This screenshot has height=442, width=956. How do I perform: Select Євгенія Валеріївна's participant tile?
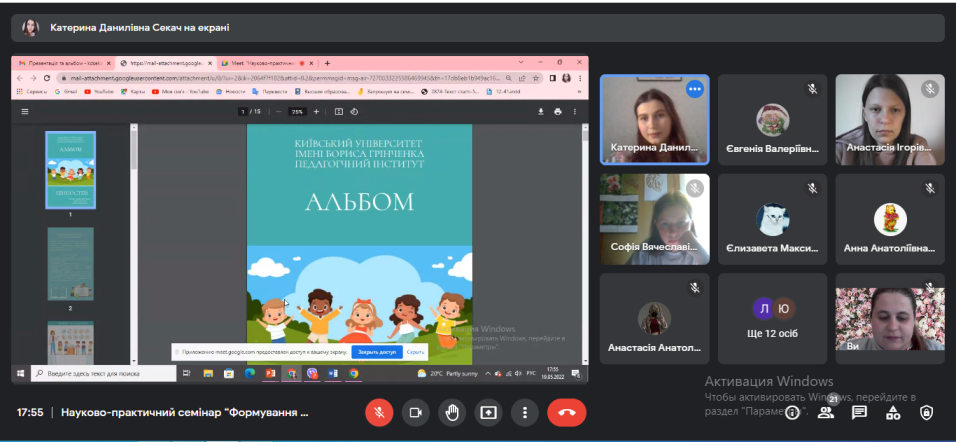[x=772, y=119]
